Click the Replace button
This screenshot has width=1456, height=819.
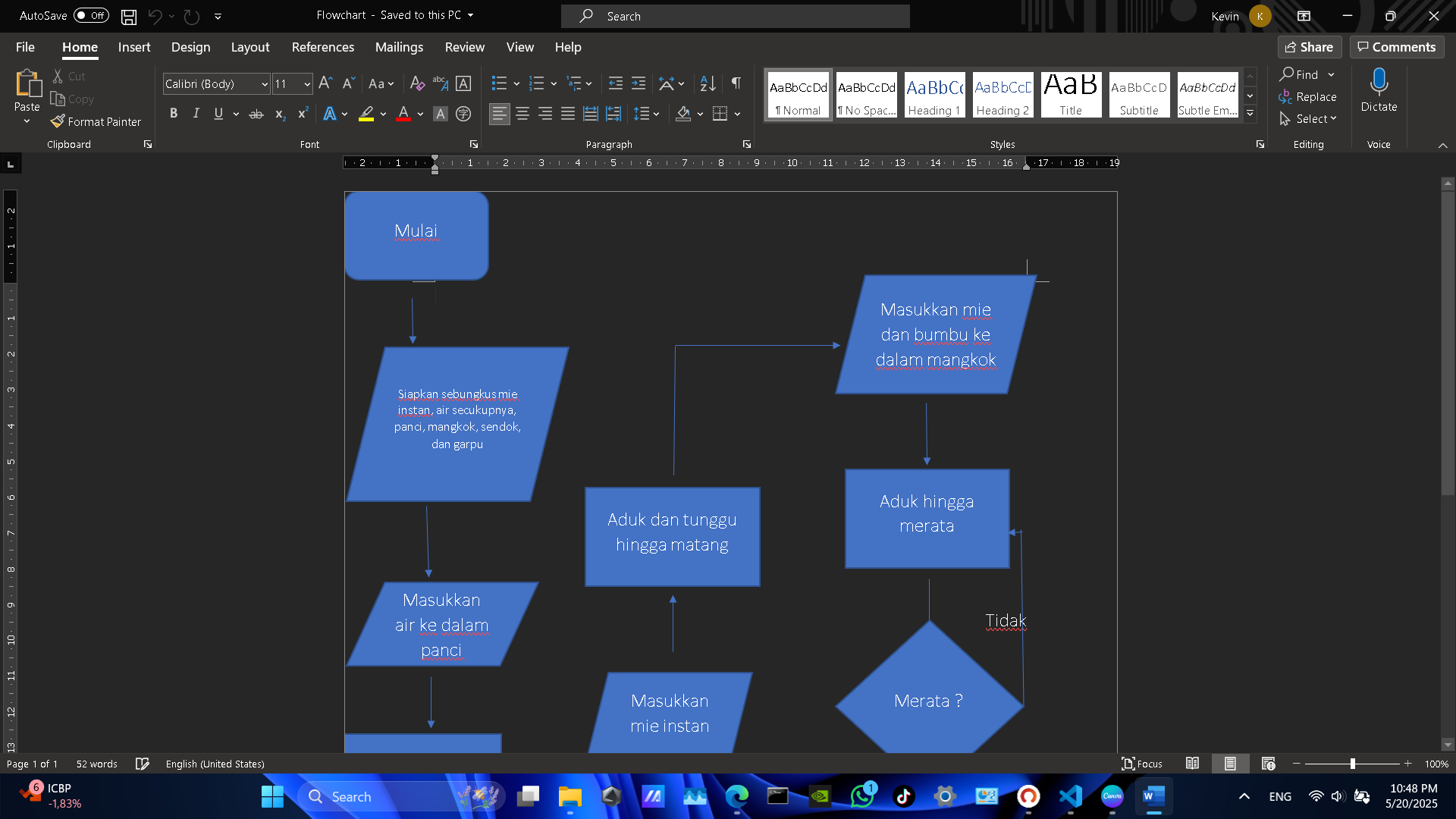coord(1308,97)
